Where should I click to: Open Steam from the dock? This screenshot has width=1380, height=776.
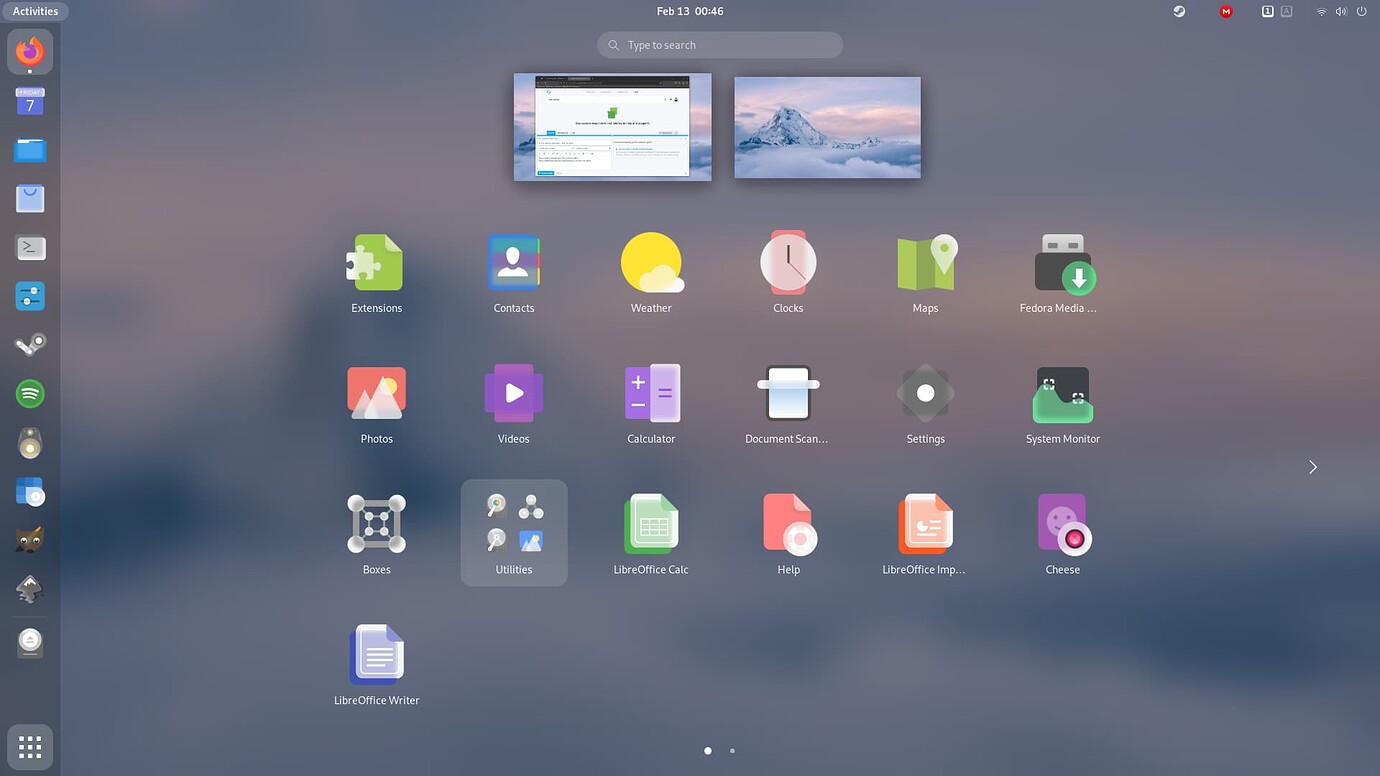point(30,345)
